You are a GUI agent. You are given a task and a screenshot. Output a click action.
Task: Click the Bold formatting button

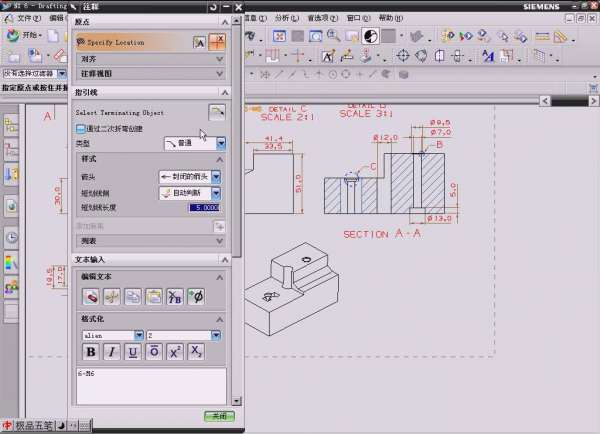[x=90, y=351]
